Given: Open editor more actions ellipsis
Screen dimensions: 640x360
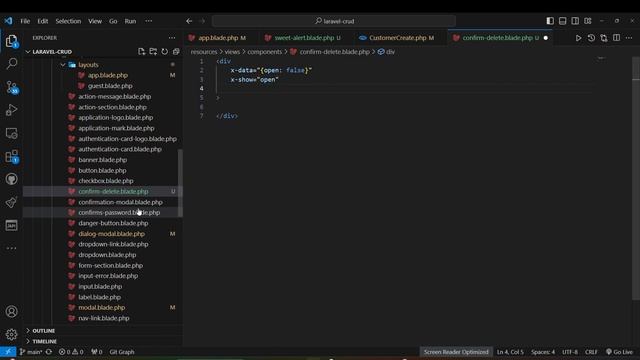Looking at the screenshot, I should 629,38.
